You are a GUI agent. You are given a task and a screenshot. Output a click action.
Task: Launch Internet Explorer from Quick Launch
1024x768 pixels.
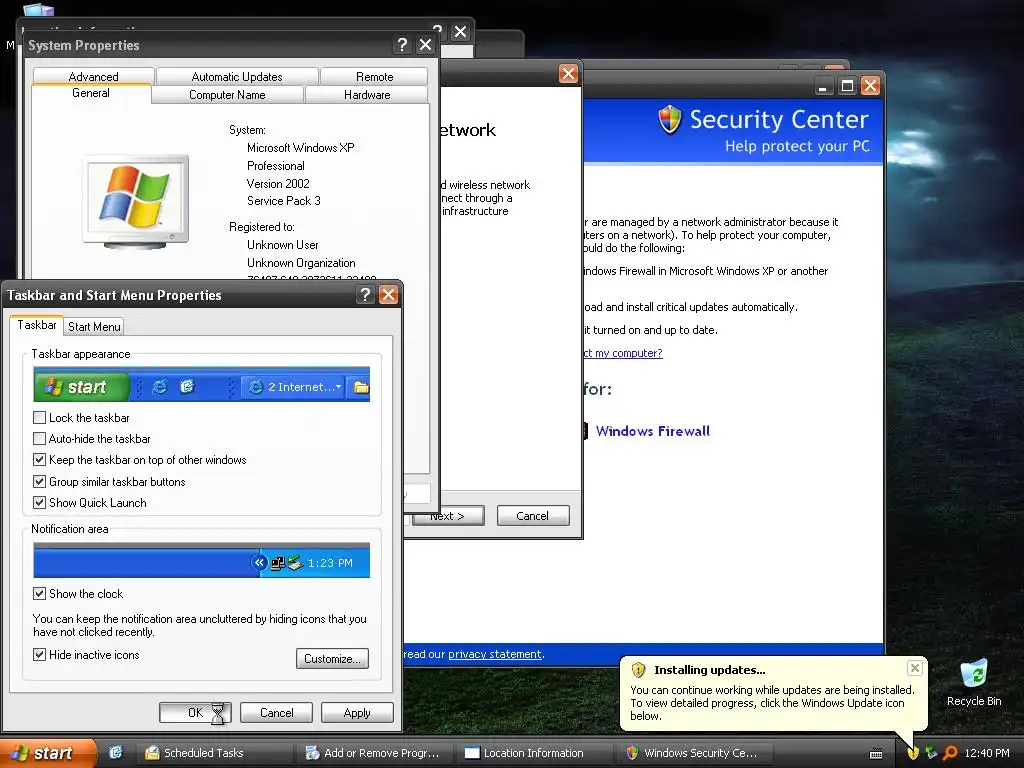116,753
